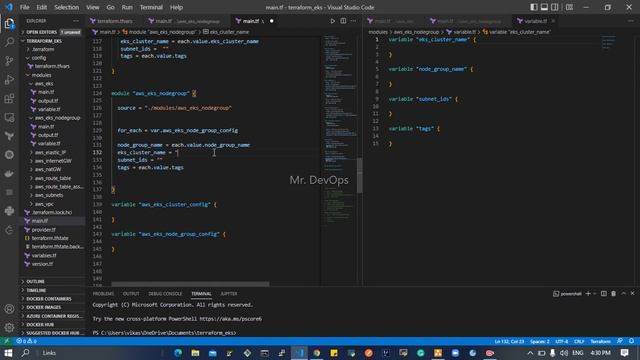Open the Search view in activity bar
640x360 pixels.
point(9,42)
